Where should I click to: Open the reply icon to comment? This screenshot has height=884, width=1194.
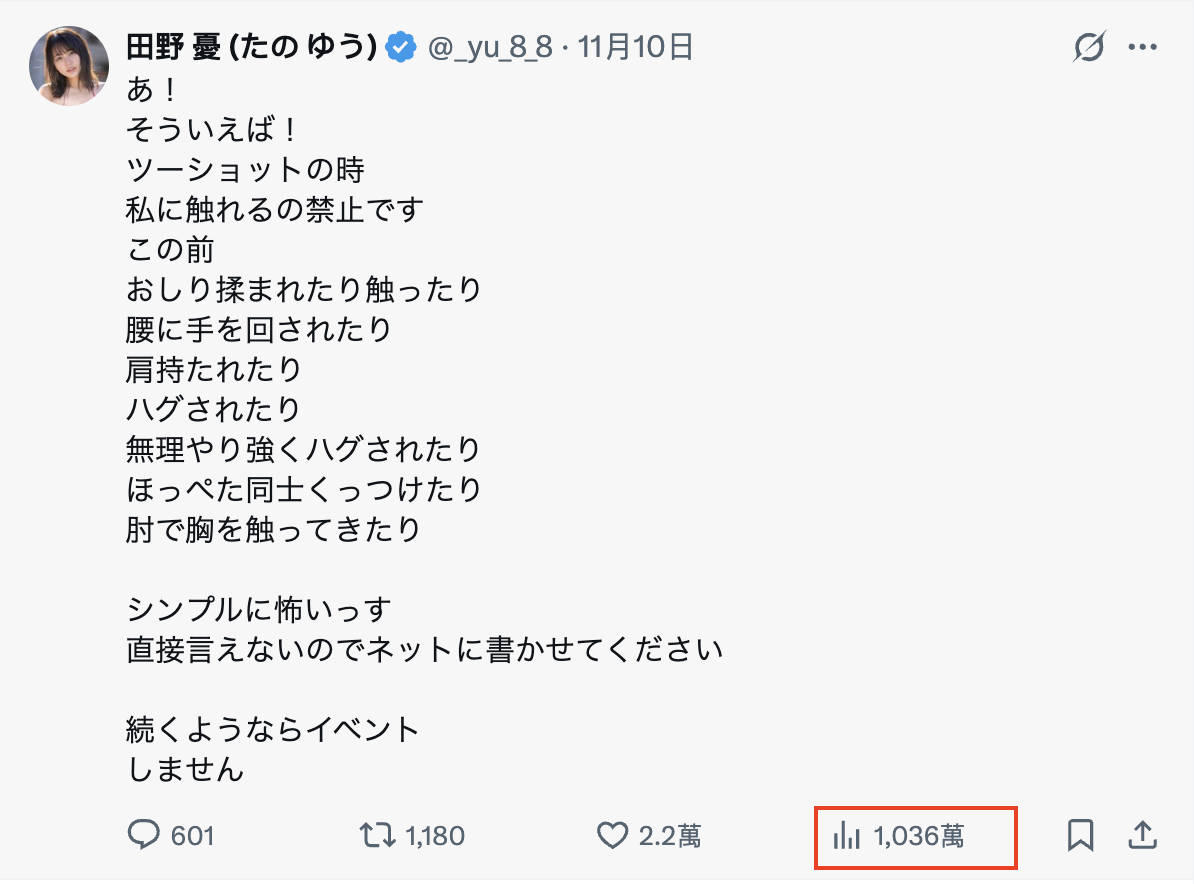point(143,835)
